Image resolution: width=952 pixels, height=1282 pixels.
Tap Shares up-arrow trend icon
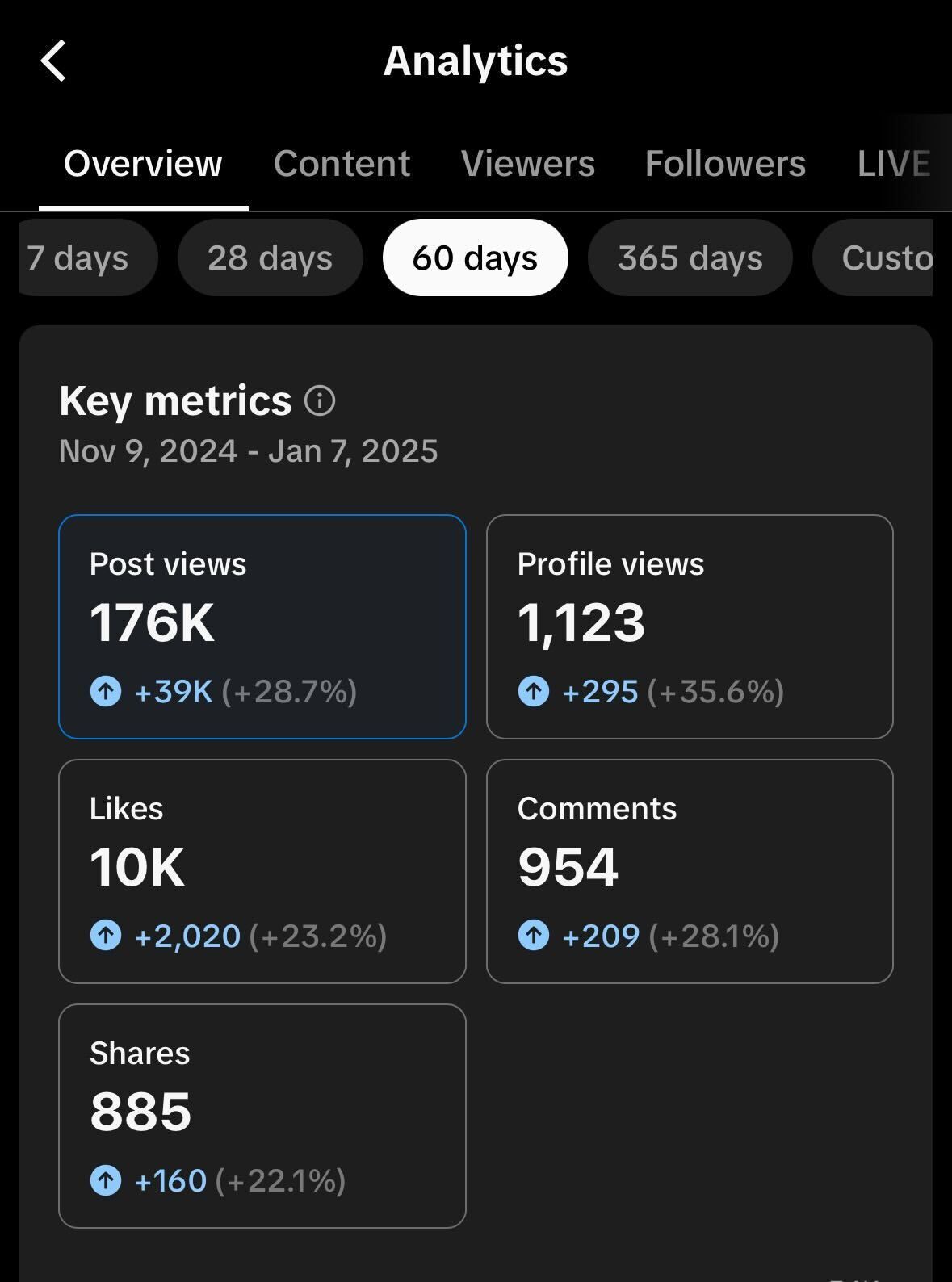tap(106, 1180)
